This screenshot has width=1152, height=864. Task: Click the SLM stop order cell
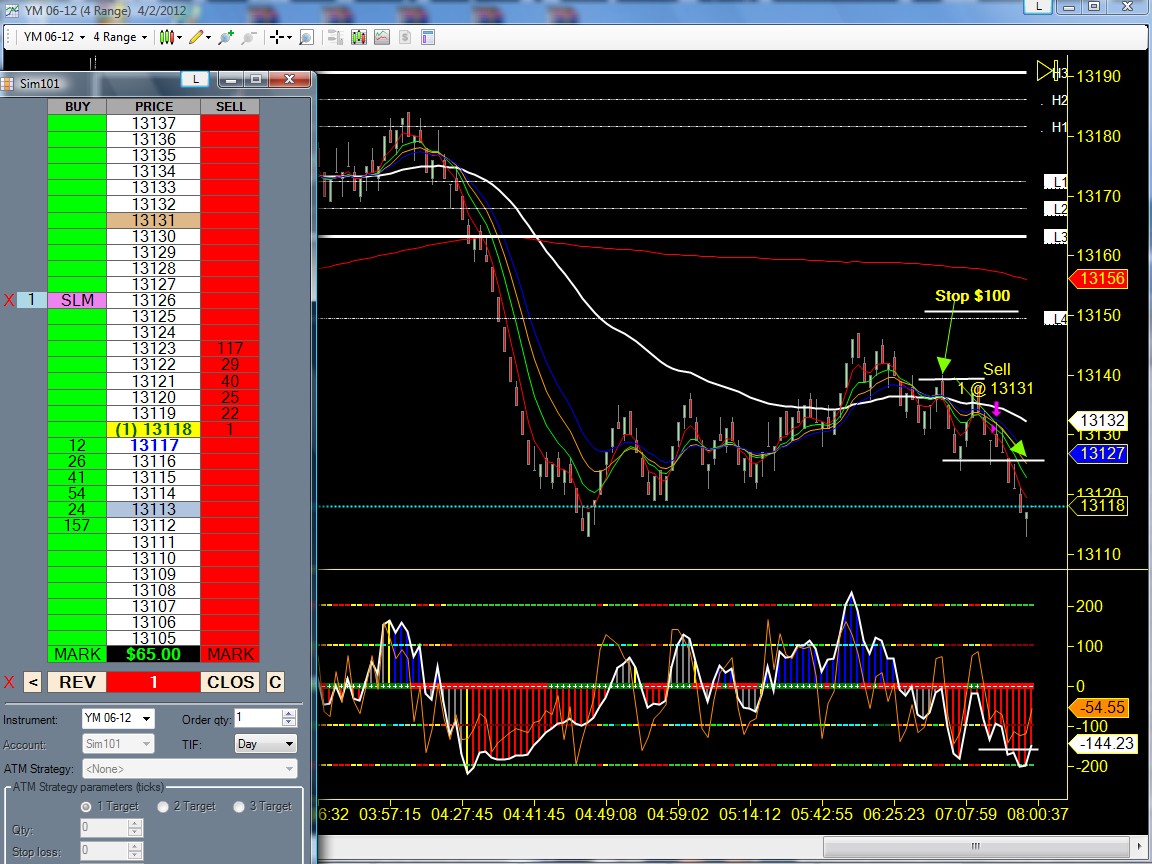77,300
